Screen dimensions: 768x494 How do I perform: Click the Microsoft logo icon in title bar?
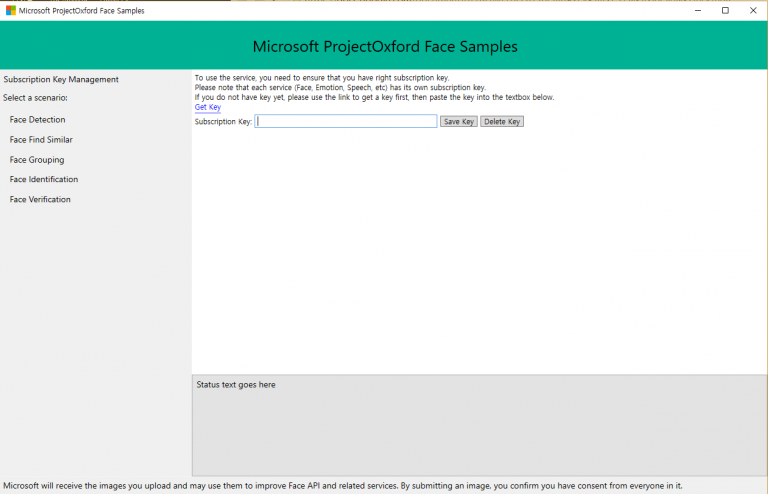pos(11,10)
